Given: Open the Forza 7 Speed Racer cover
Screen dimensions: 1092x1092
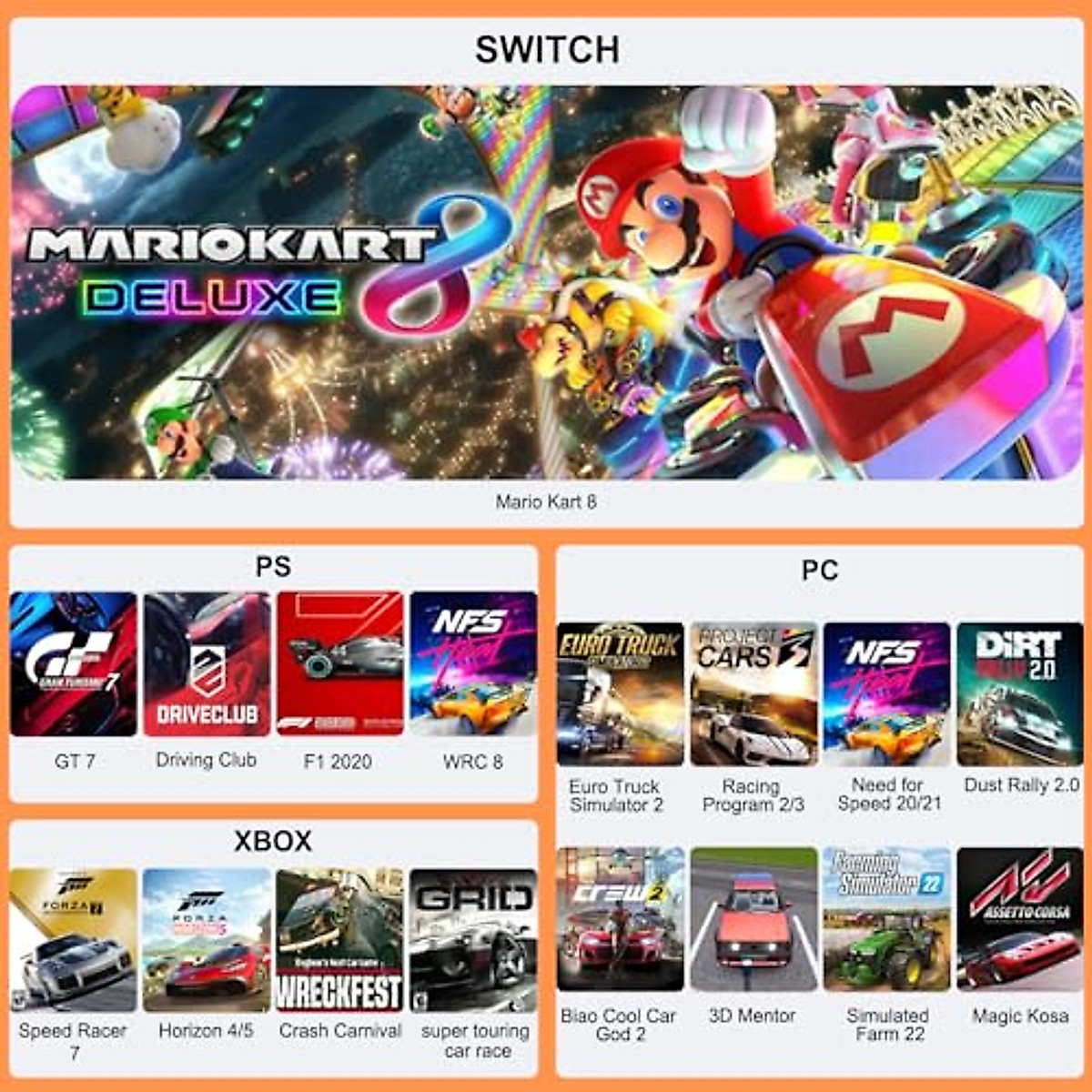Looking at the screenshot, I should click(74, 940).
